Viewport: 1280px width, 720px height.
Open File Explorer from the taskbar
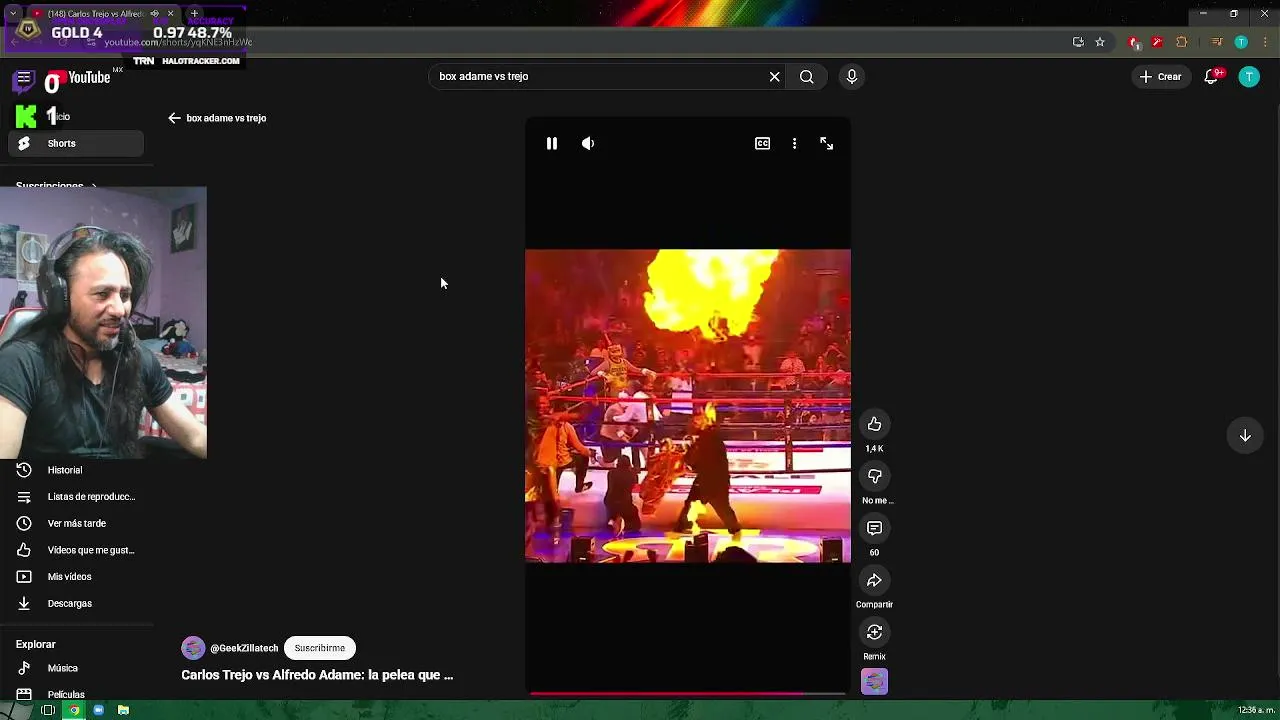[x=123, y=710]
